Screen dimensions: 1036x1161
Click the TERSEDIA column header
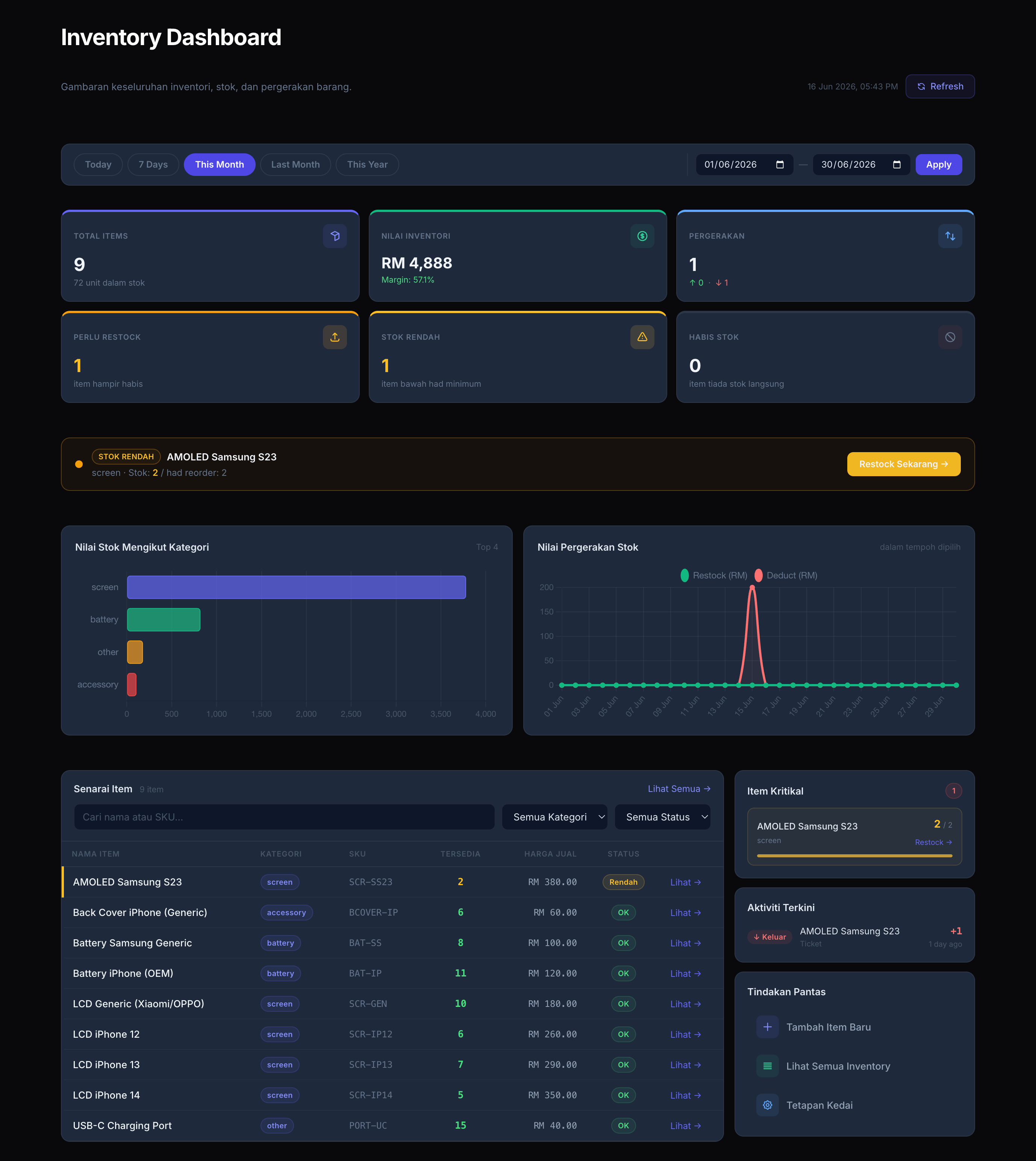(x=460, y=854)
